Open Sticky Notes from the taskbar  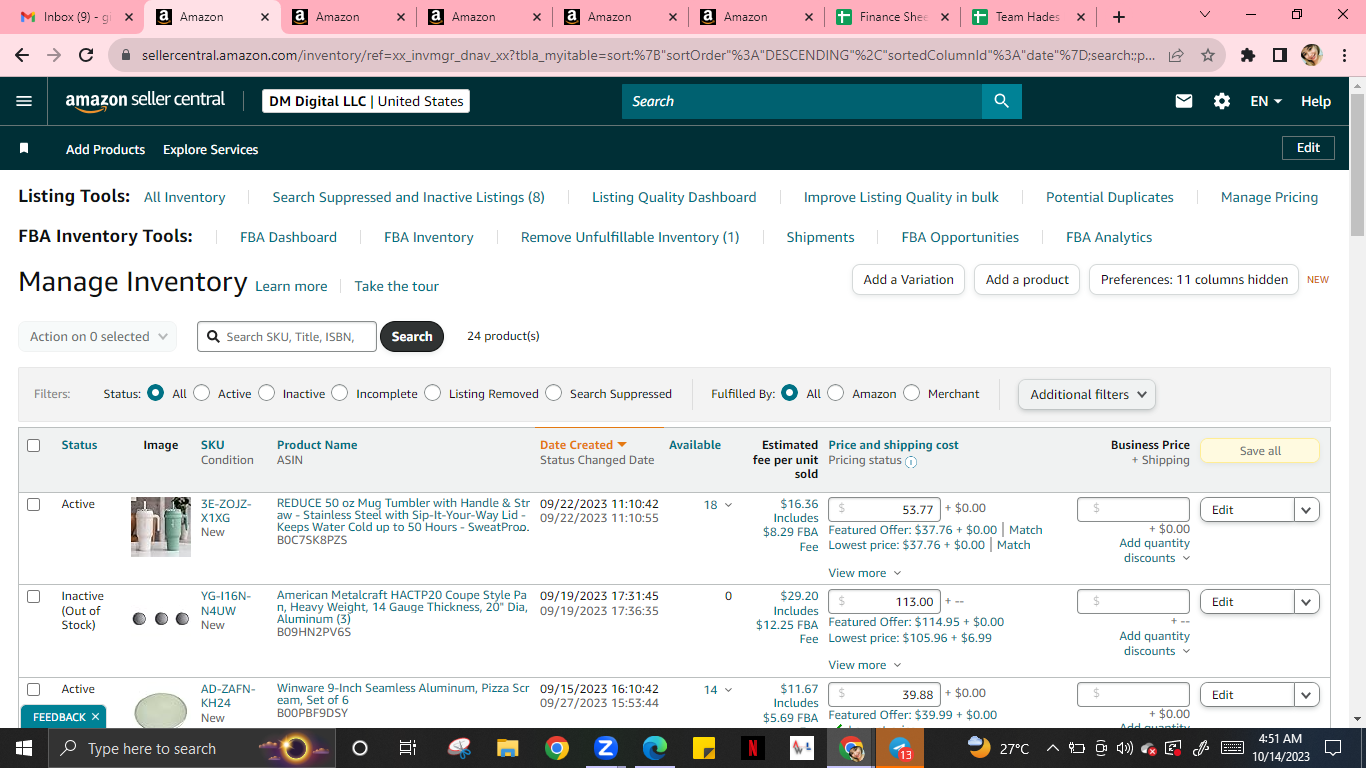pyautogui.click(x=703, y=748)
